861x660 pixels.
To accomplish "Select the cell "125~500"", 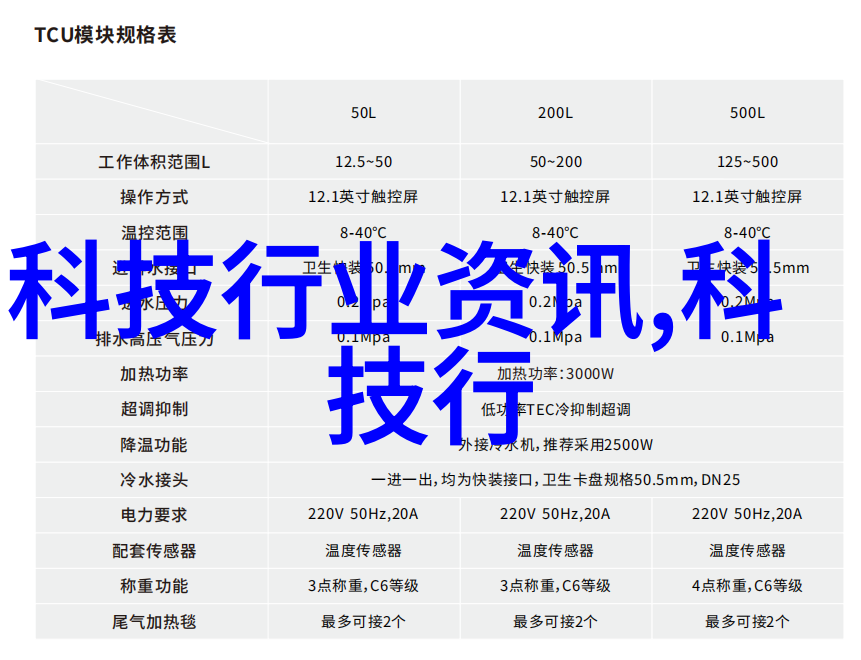I will tap(747, 162).
